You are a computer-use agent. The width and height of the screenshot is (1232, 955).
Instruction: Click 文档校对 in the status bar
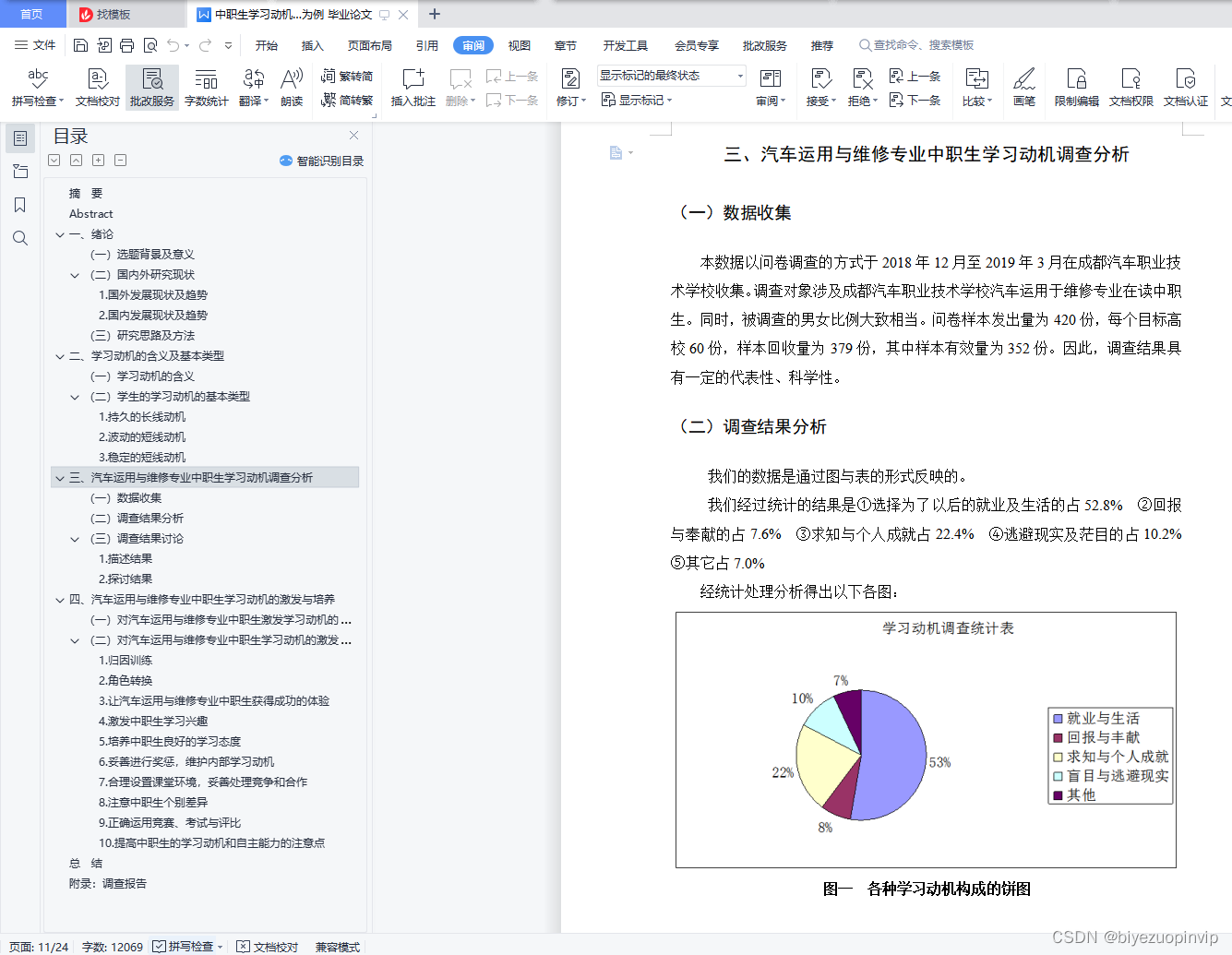(x=267, y=947)
